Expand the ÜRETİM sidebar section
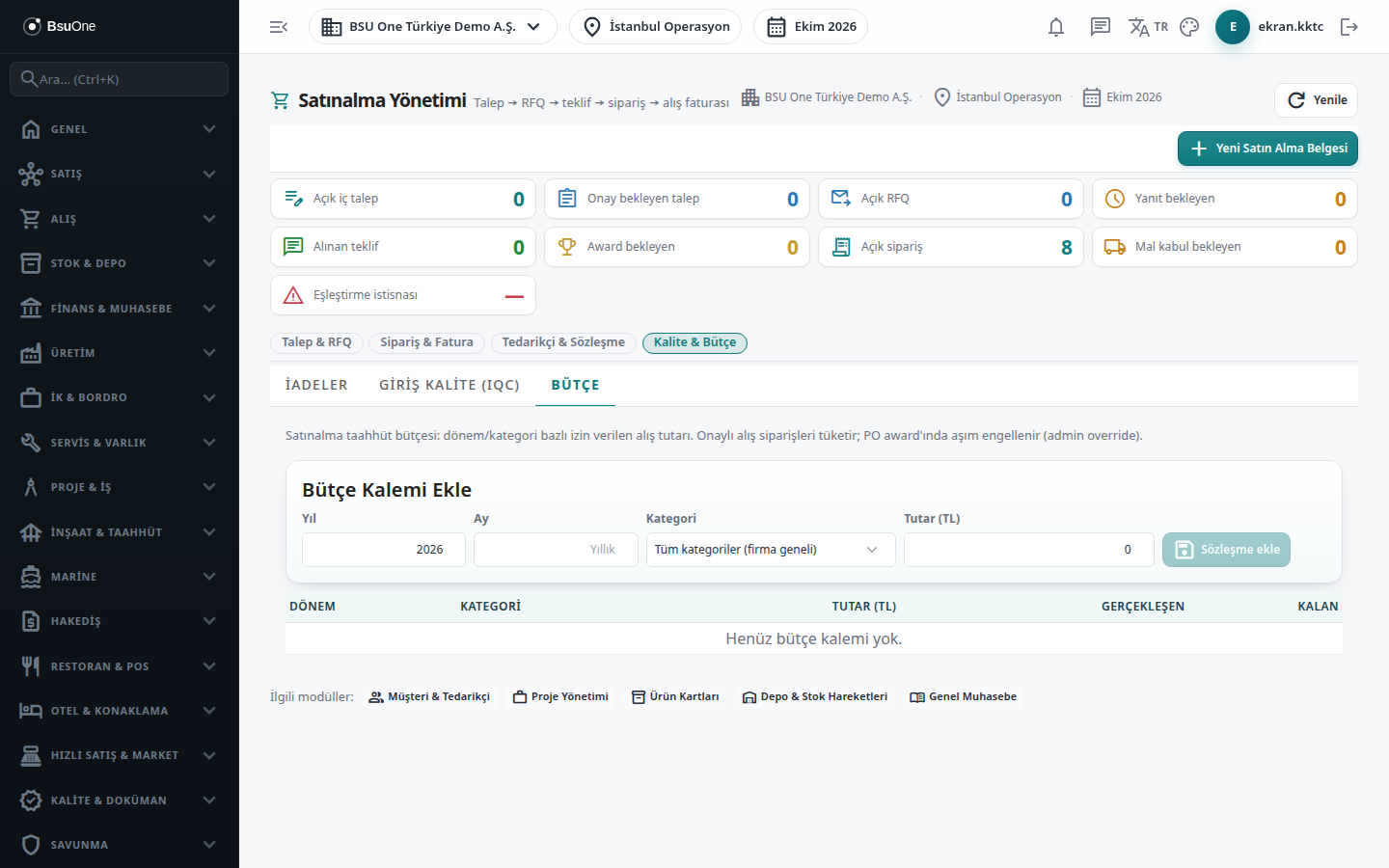This screenshot has height=868, width=1389. (x=120, y=353)
